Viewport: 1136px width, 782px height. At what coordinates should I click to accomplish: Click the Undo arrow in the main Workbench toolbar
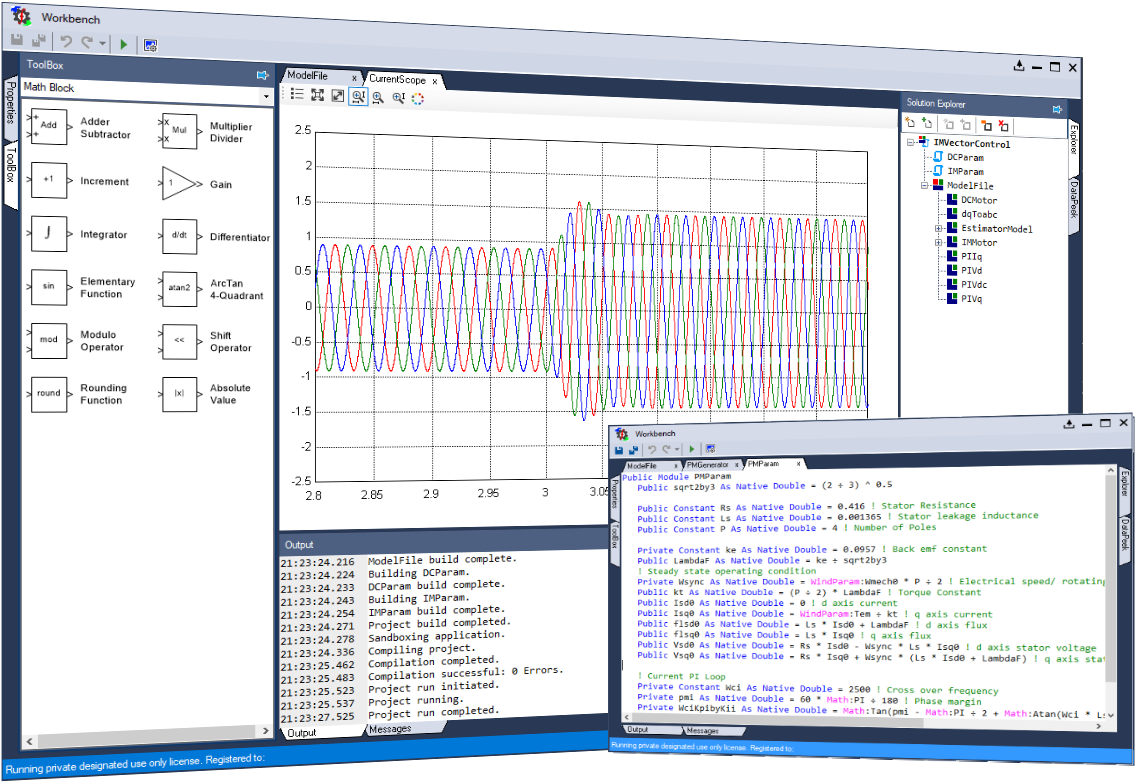67,43
